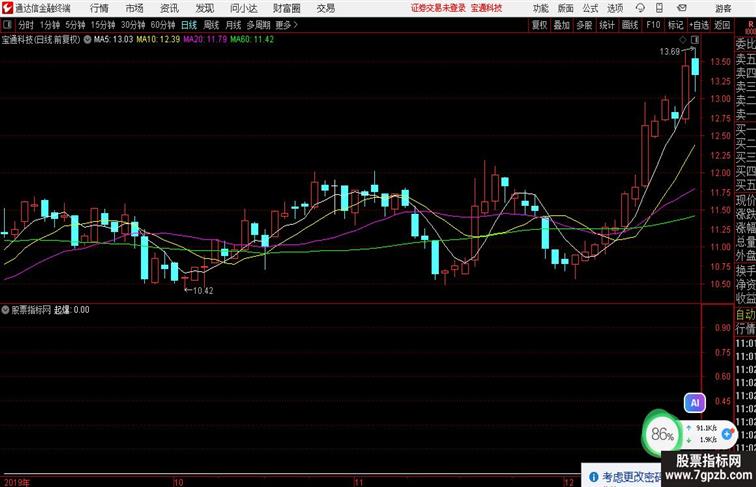Screen dimensions: 756x487
Task: Toggle the side panel icon beside the diamond
Action: click(695, 39)
